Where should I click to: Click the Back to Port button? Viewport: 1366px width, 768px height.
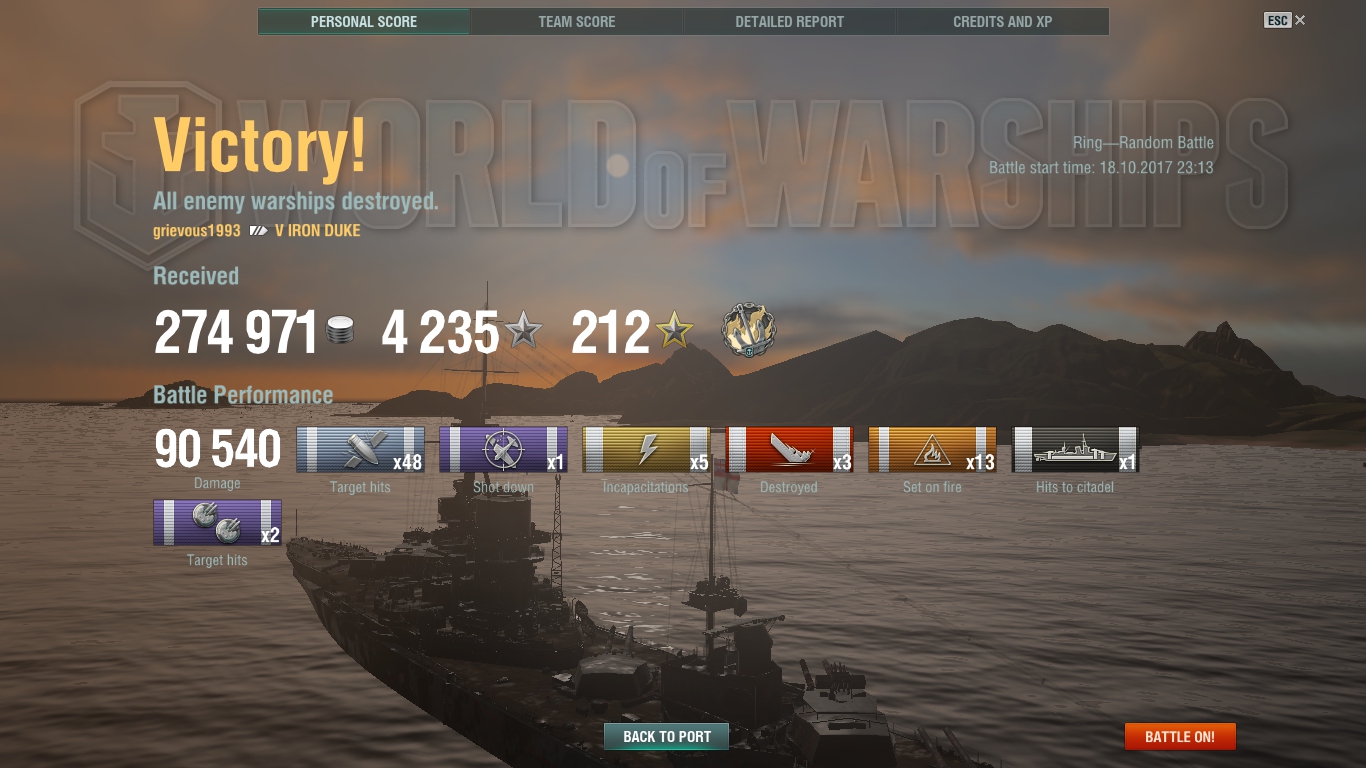coord(667,737)
